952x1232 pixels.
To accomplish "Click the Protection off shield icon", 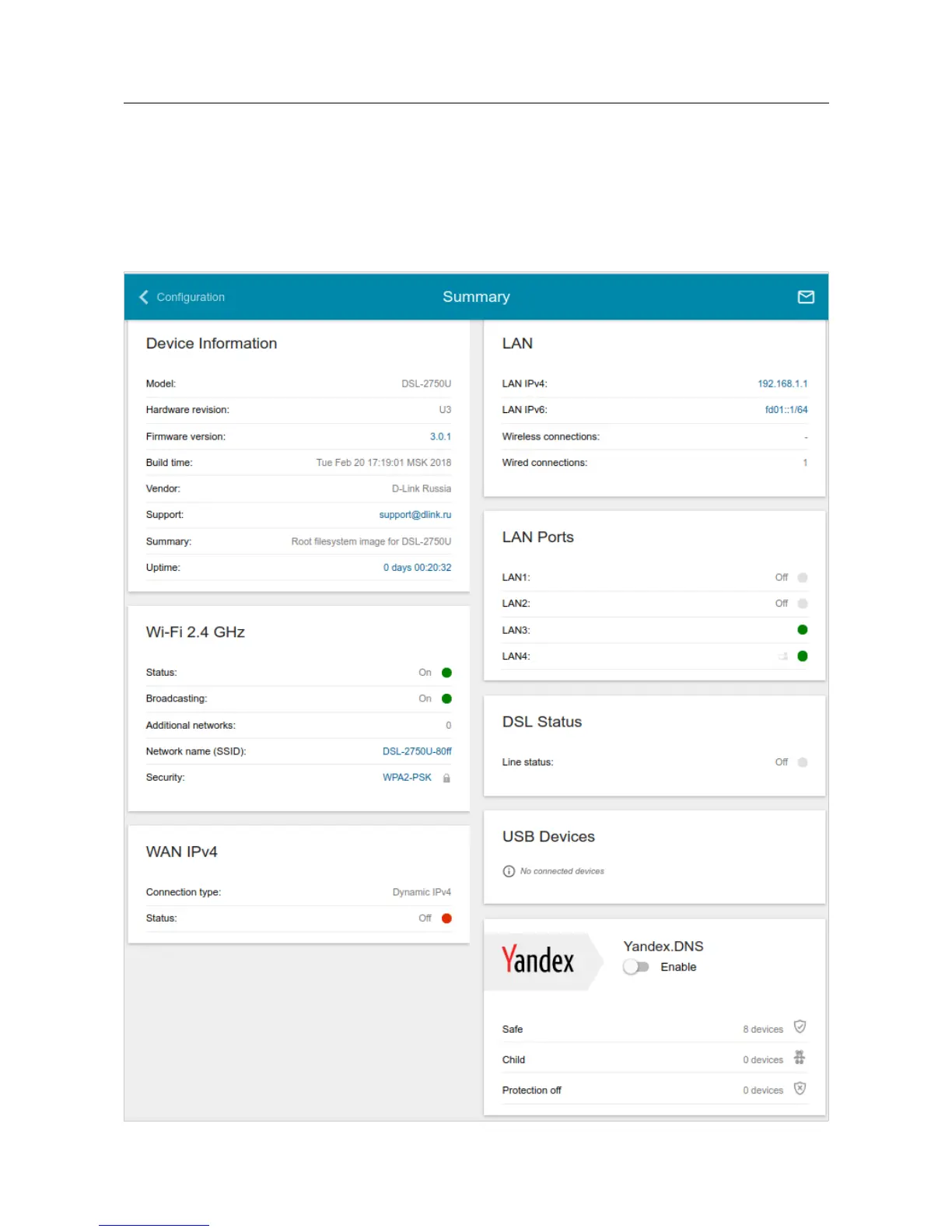I will 800,1089.
